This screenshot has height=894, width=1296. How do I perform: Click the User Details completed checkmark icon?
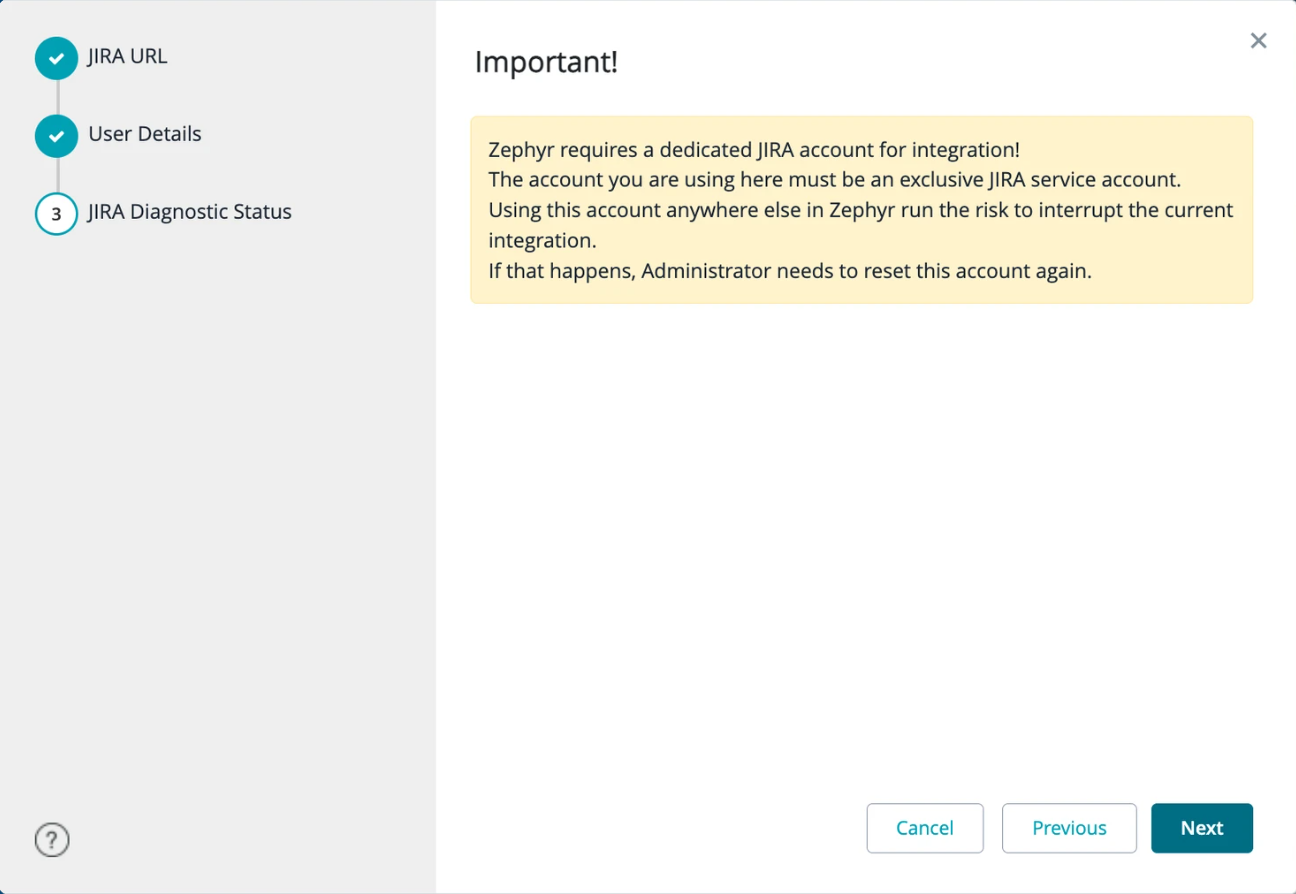click(x=56, y=136)
